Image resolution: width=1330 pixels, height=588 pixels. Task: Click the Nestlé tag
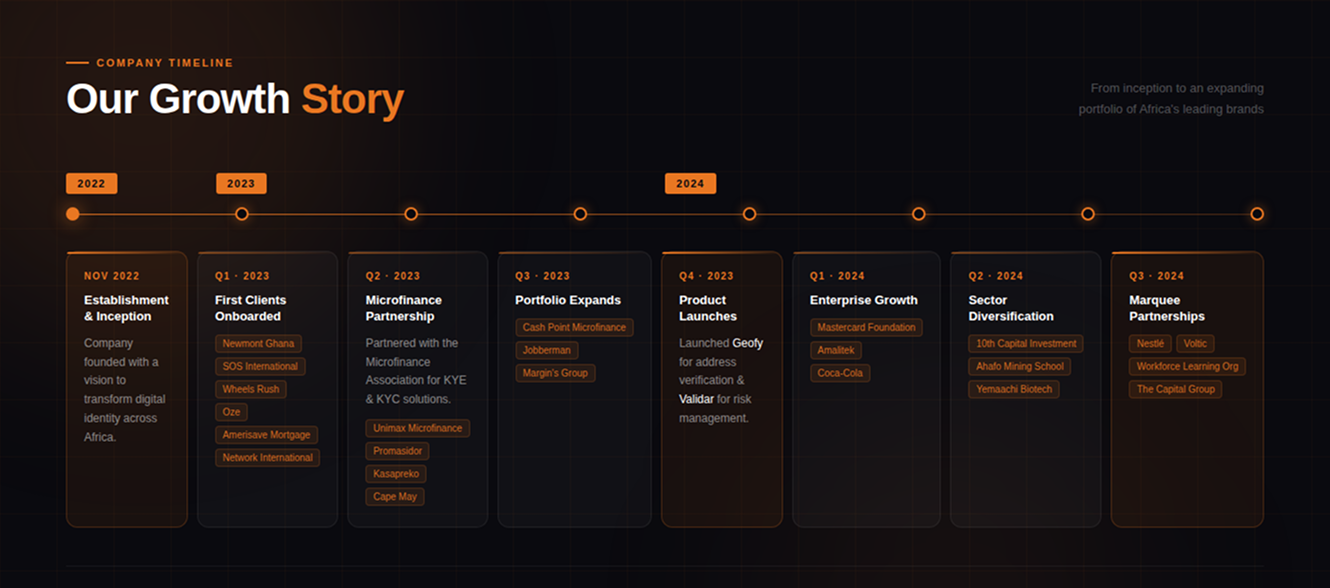click(x=1150, y=344)
